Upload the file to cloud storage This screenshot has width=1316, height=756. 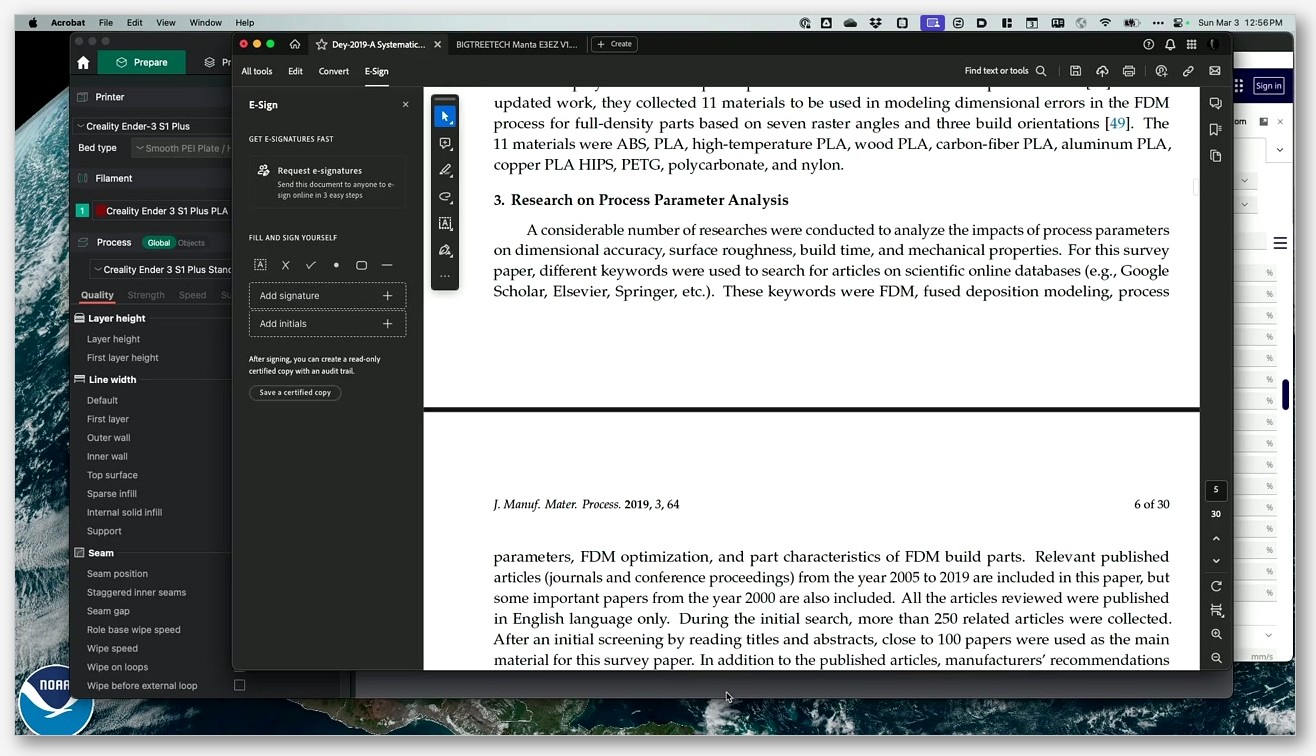coord(1102,71)
